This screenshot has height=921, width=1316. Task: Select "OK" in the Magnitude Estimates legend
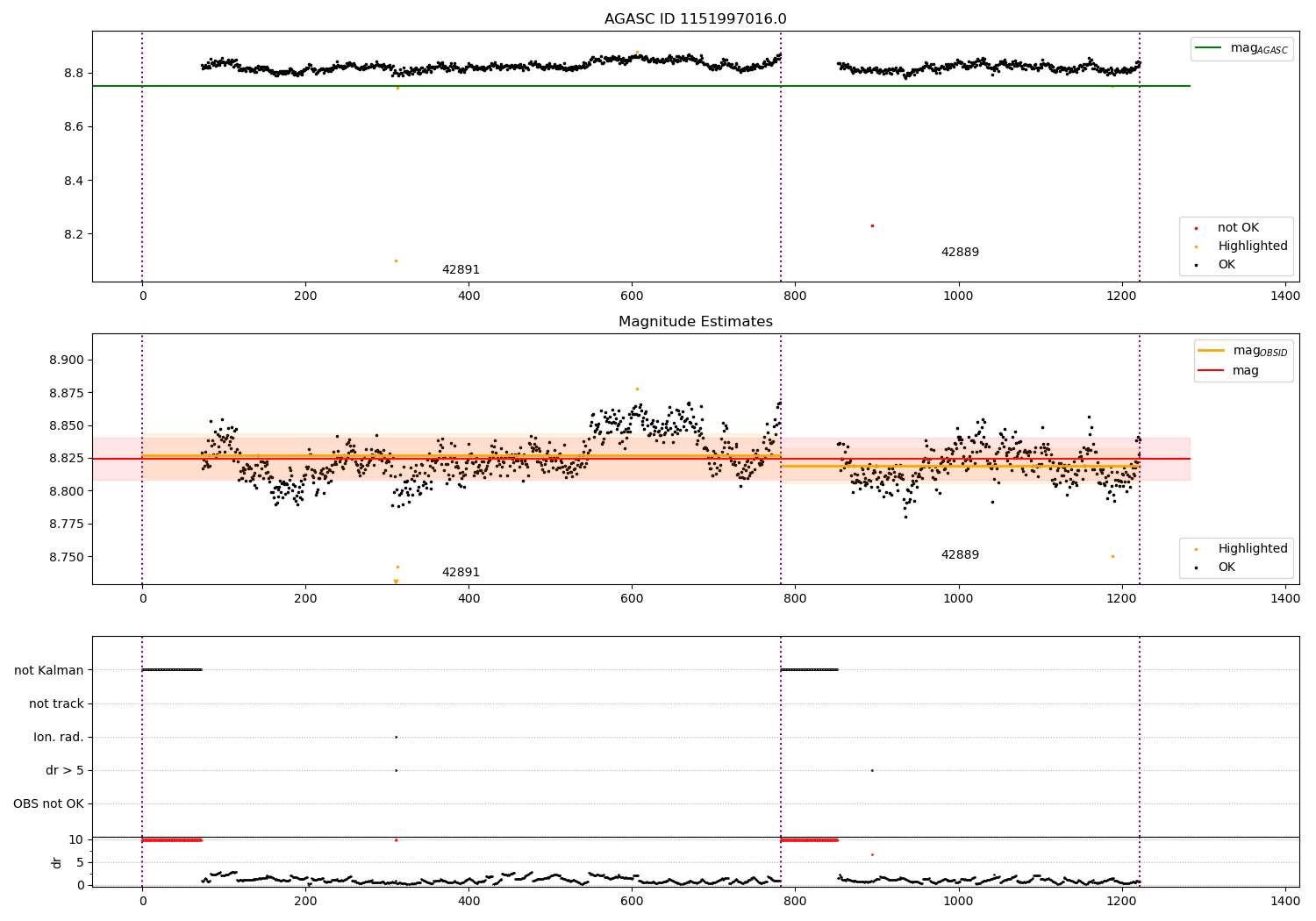click(1216, 568)
